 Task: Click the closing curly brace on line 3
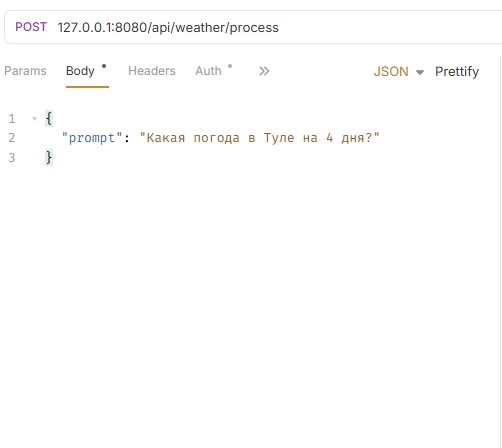point(49,157)
